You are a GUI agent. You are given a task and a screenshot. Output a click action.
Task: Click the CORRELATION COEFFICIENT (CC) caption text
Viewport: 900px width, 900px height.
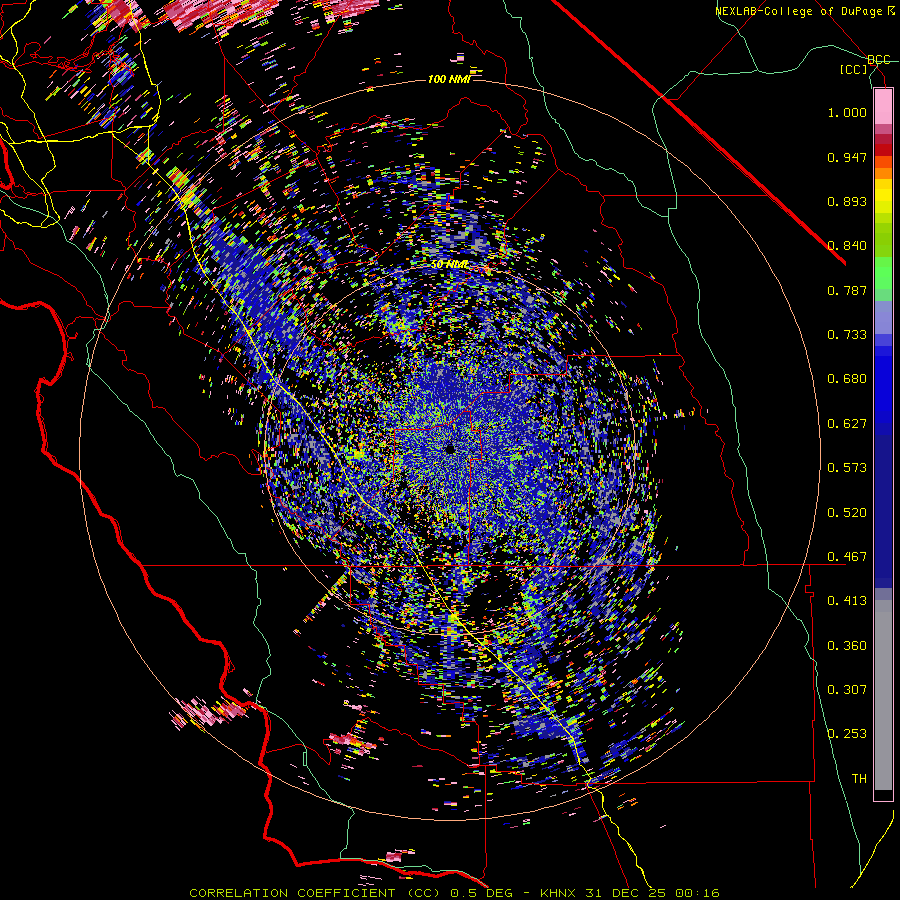pos(315,893)
